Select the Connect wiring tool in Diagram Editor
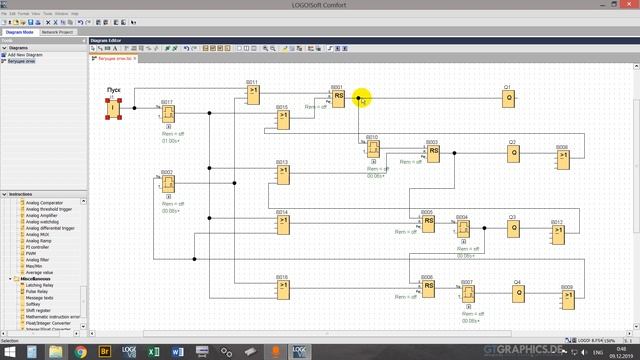Screen dimensions: 640x360 [x=100, y=49]
